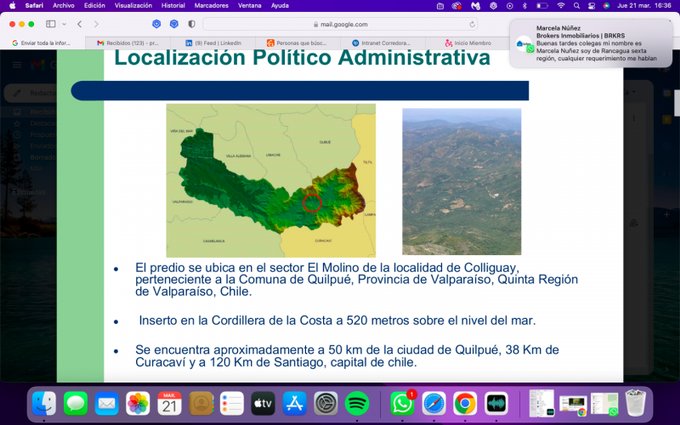Image resolution: width=680 pixels, height=425 pixels.
Task: Open the Wi-Fi status menu
Action: [561, 6]
